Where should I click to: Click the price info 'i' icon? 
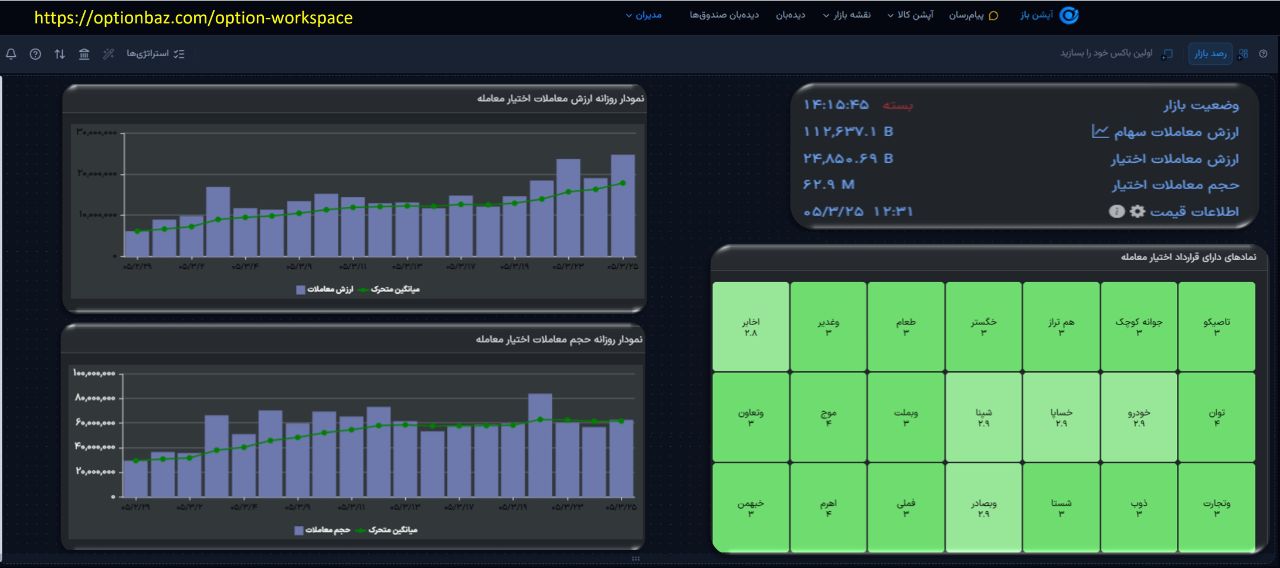click(x=1116, y=212)
